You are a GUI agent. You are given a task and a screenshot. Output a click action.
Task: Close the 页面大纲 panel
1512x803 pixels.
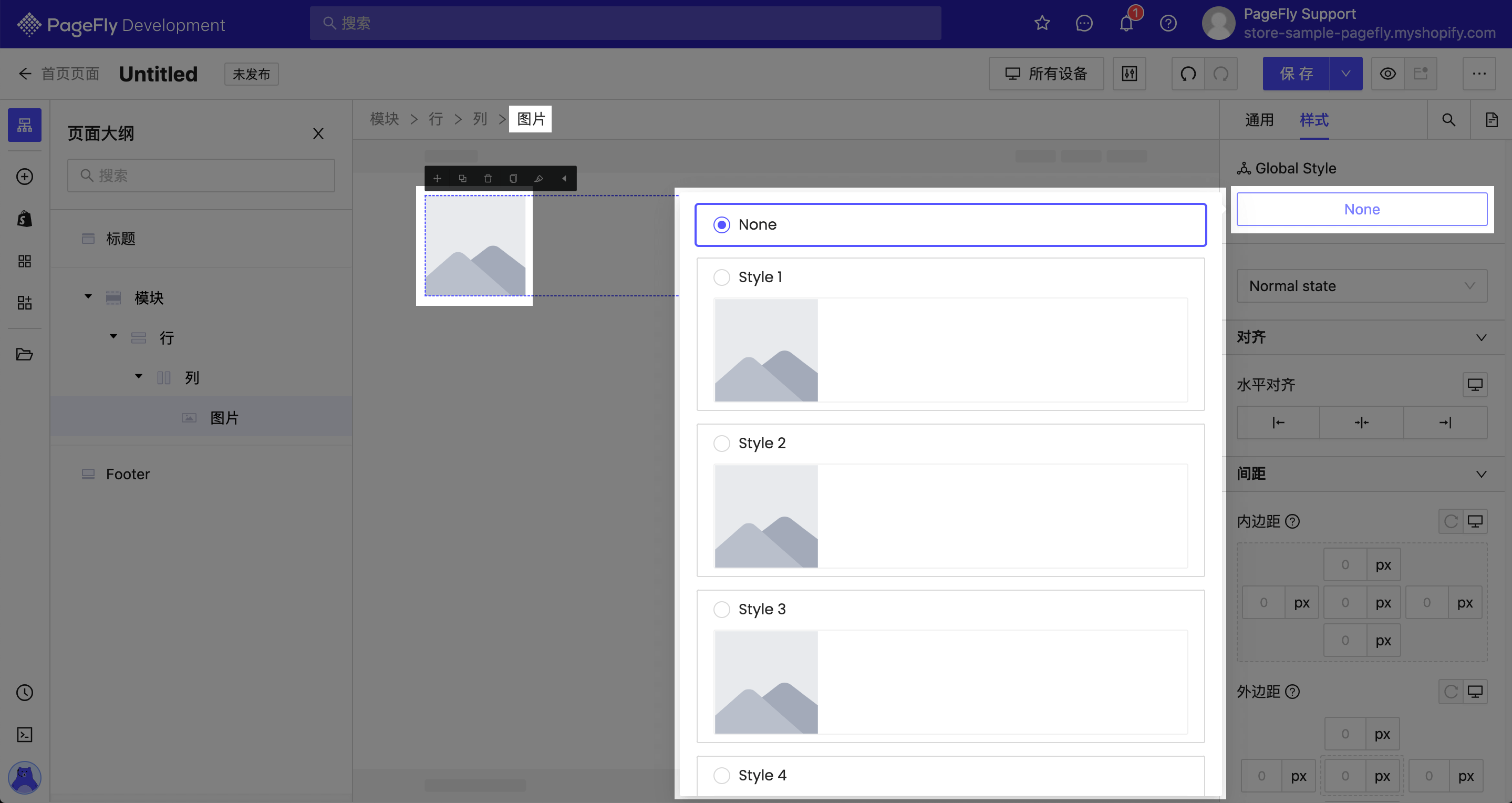[x=318, y=134]
